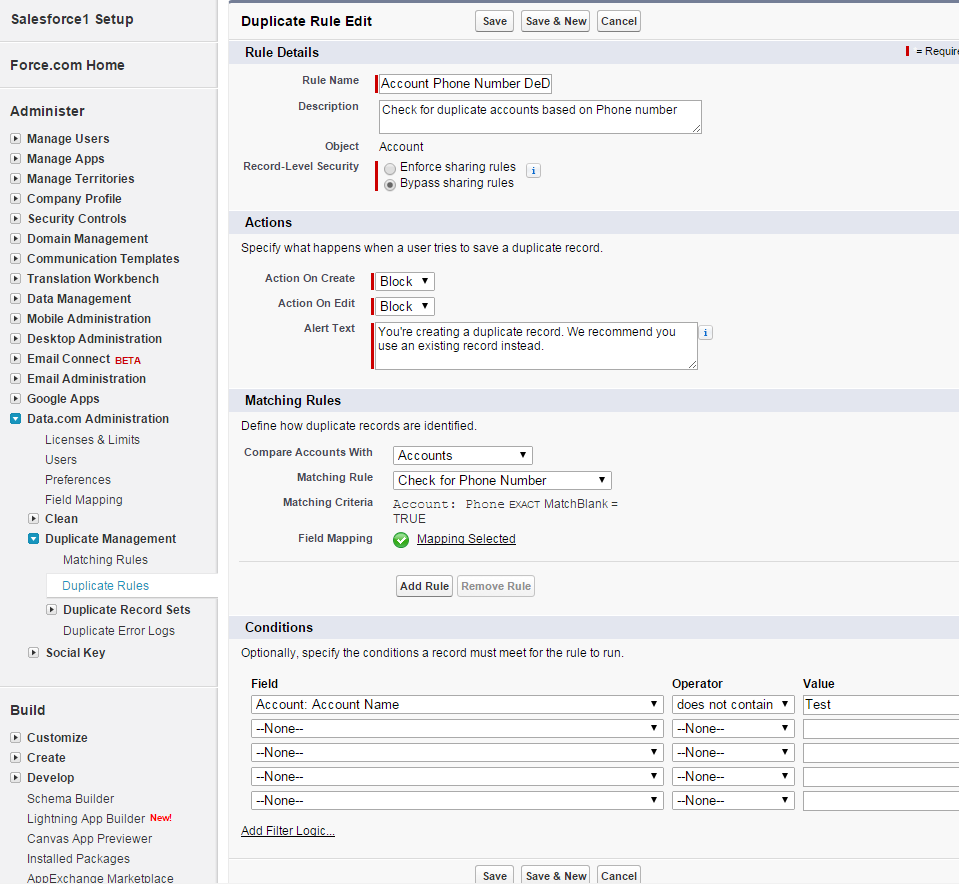Open 'does not contain' operator dropdown
This screenshot has width=959, height=887.
733,705
